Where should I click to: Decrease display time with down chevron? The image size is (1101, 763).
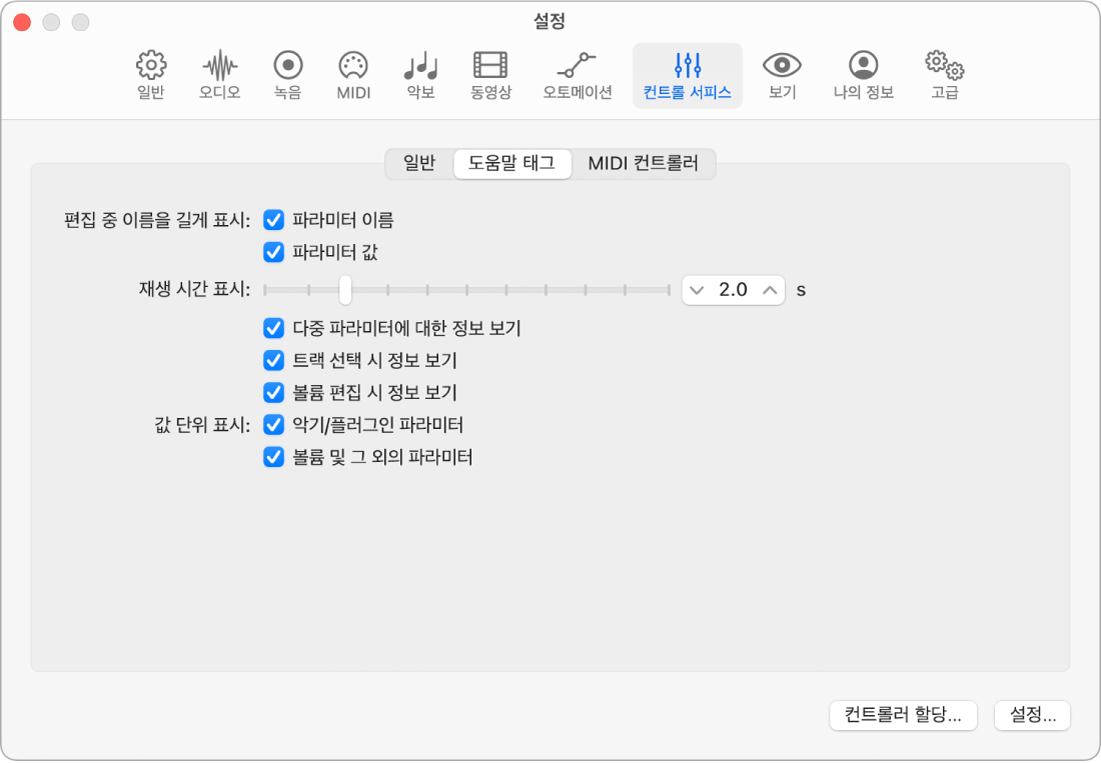[697, 290]
